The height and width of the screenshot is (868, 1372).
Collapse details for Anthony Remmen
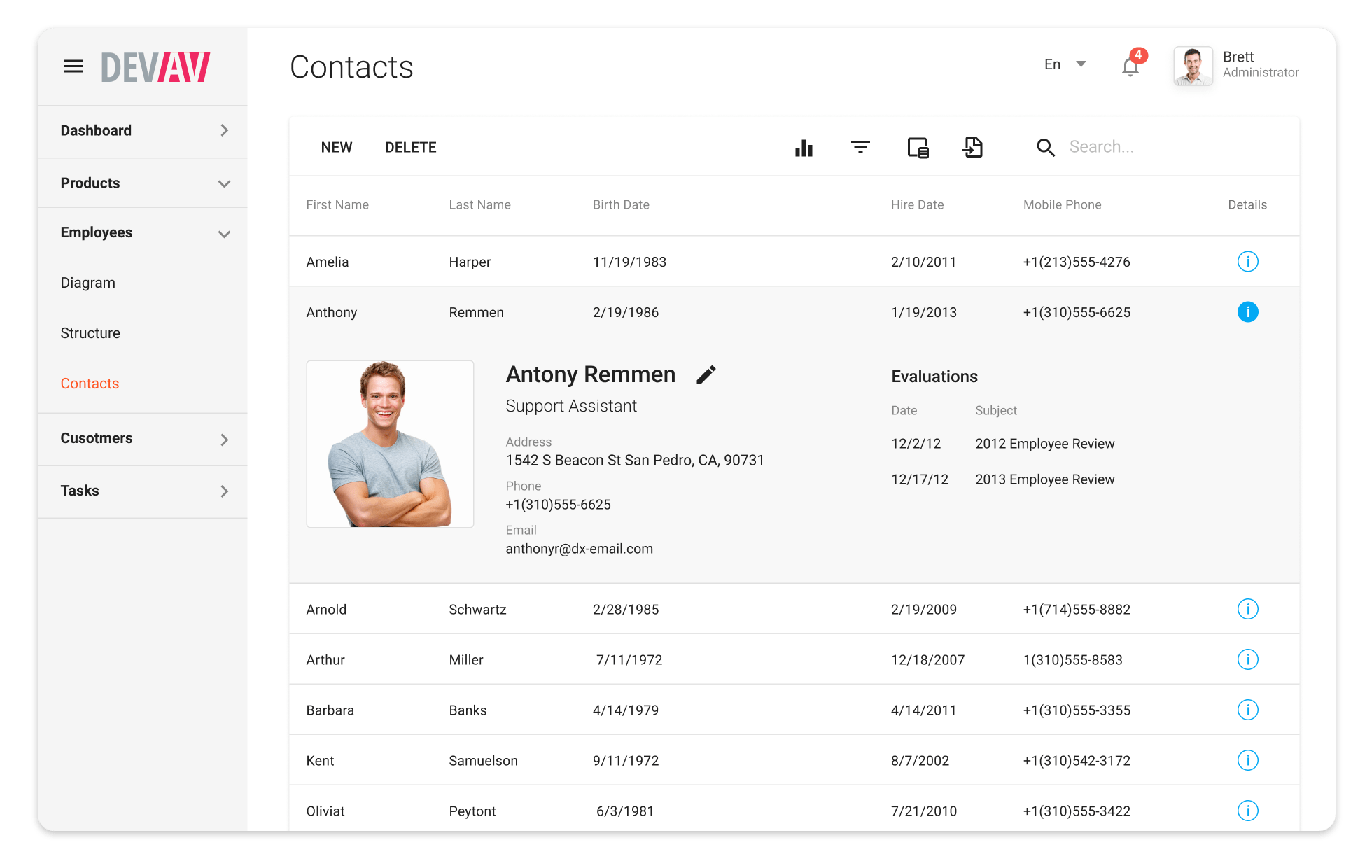tap(1247, 312)
